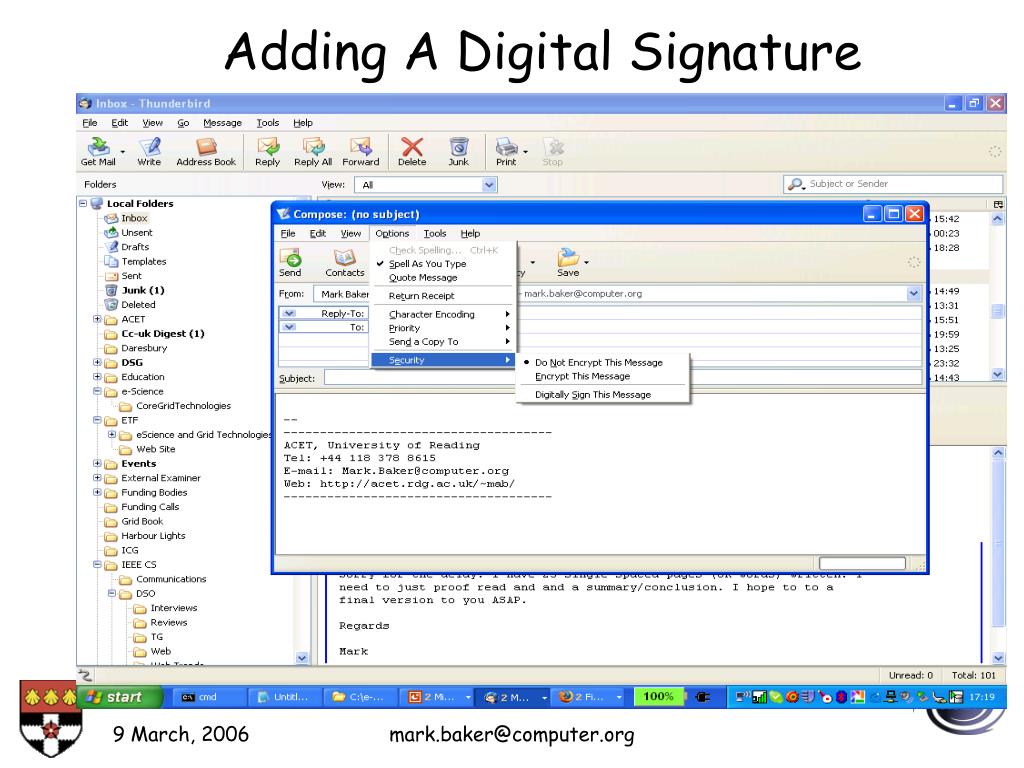Viewport: 1024px width, 768px height.
Task: Click the Junk toolbar icon
Action: coord(458,152)
